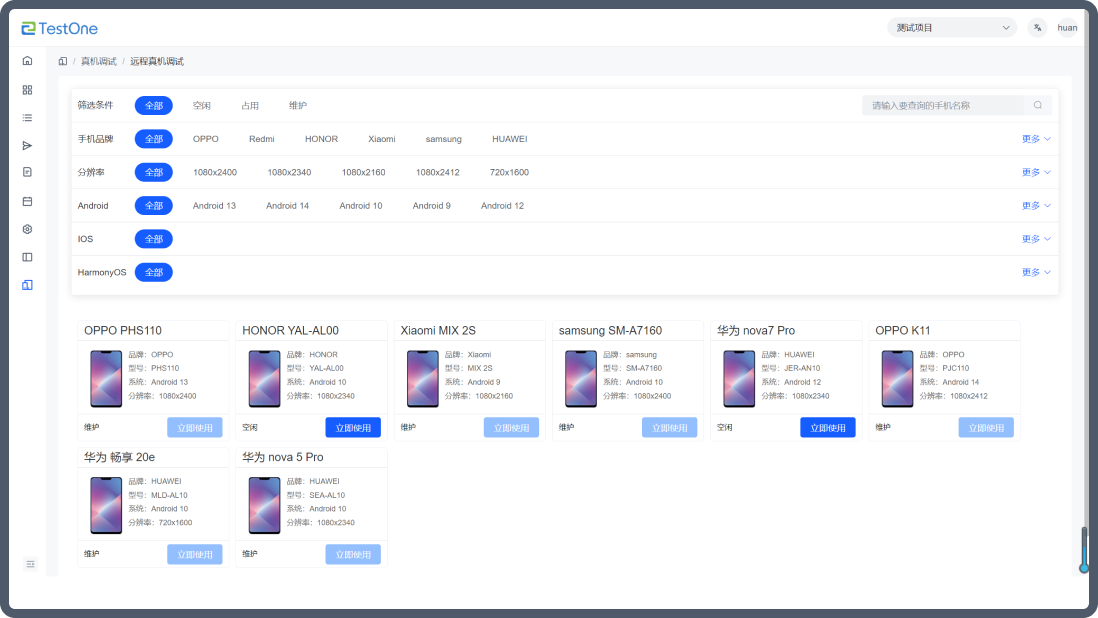1098x618 pixels.
Task: Open the calendar icon in the left sidebar
Action: coord(27,202)
